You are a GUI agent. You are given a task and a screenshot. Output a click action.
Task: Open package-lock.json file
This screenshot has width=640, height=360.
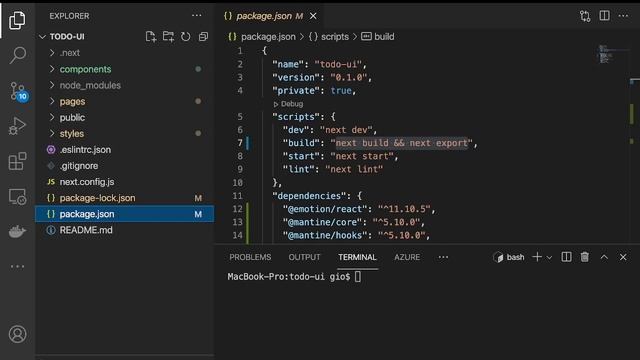point(124,198)
